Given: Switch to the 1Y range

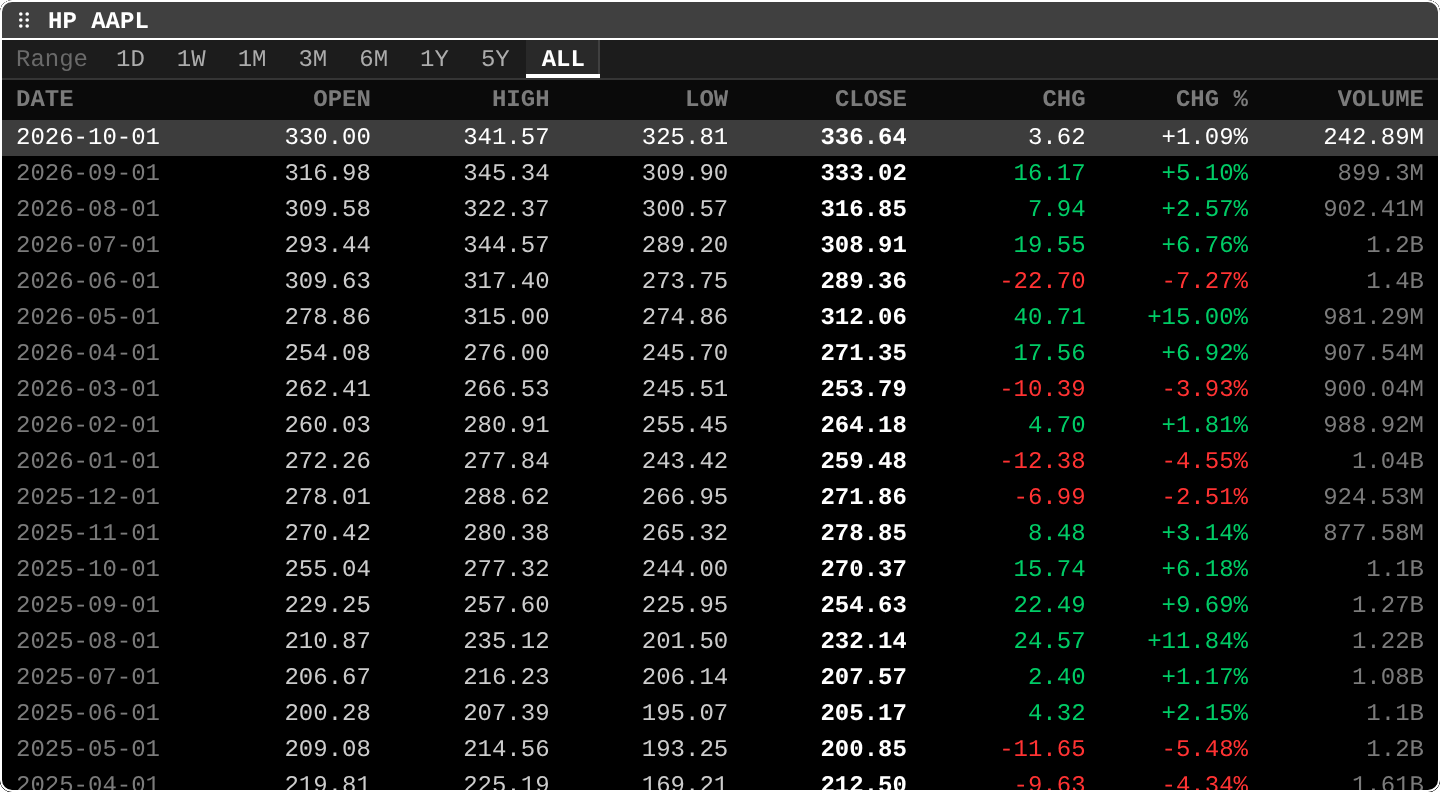Looking at the screenshot, I should (434, 59).
